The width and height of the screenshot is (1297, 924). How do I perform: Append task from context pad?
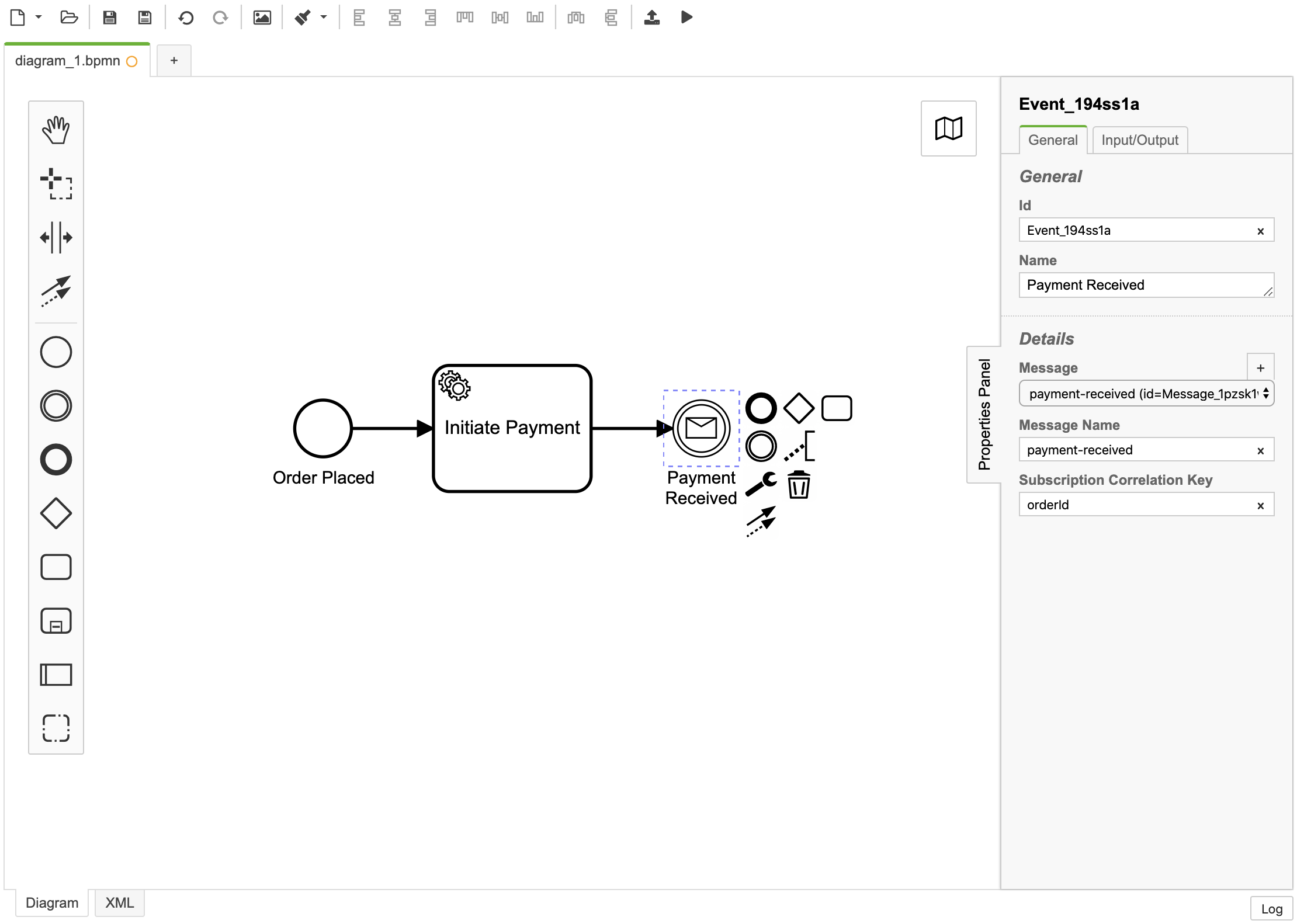[x=837, y=408]
